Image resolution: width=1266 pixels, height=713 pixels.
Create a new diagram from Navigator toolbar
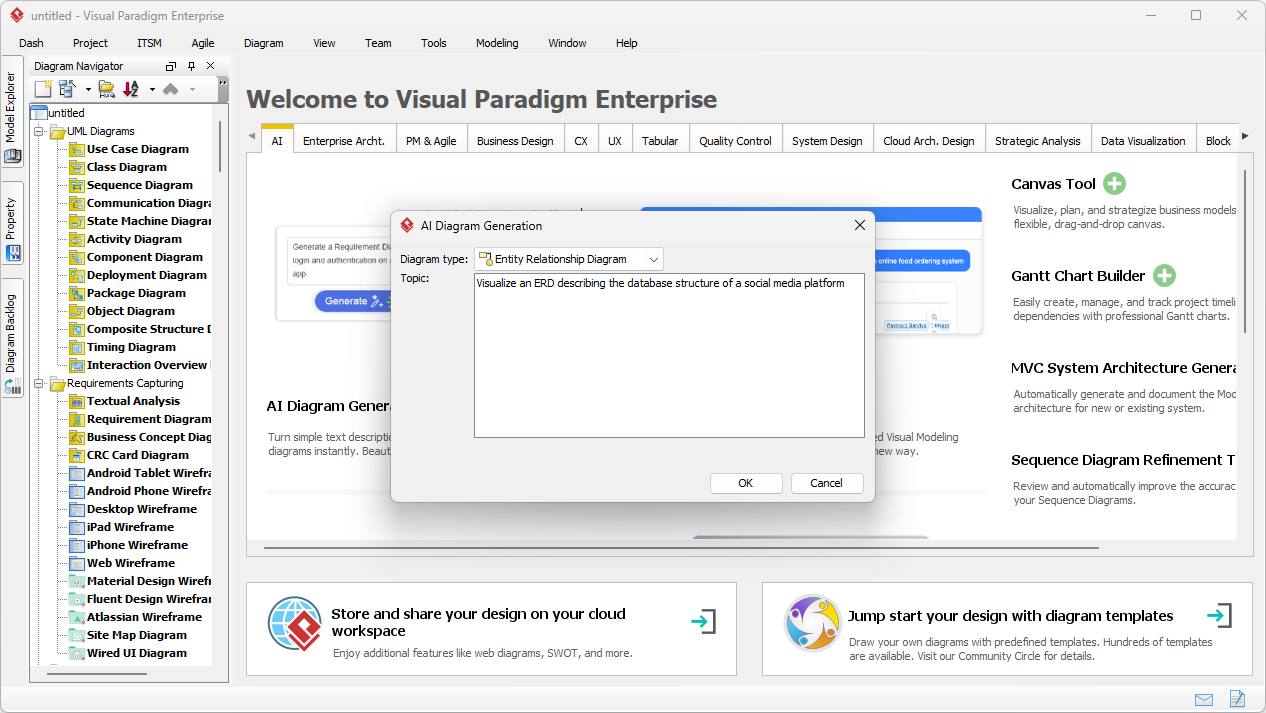point(42,89)
